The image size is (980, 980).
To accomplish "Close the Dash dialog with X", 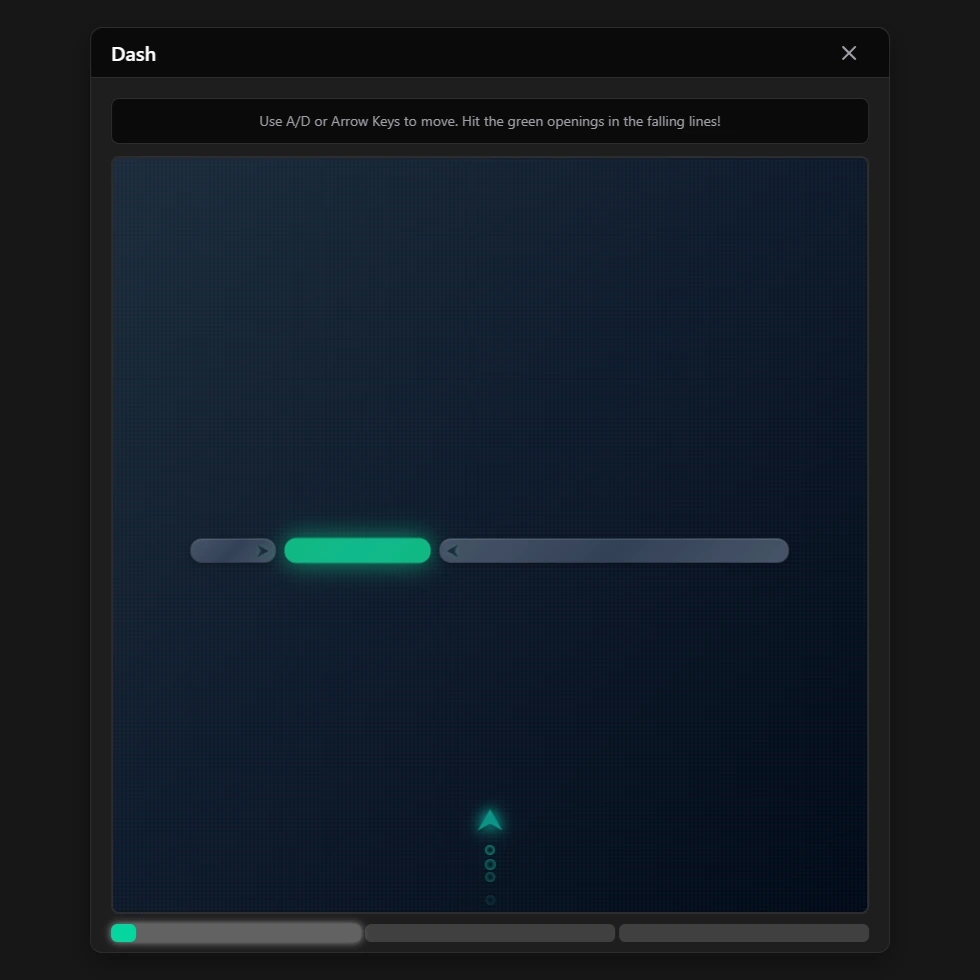I will click(849, 53).
